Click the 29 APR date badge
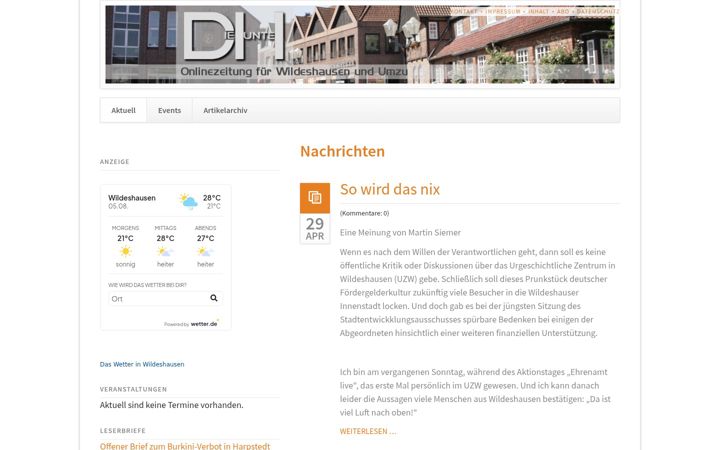The height and width of the screenshot is (450, 720). pos(315,229)
